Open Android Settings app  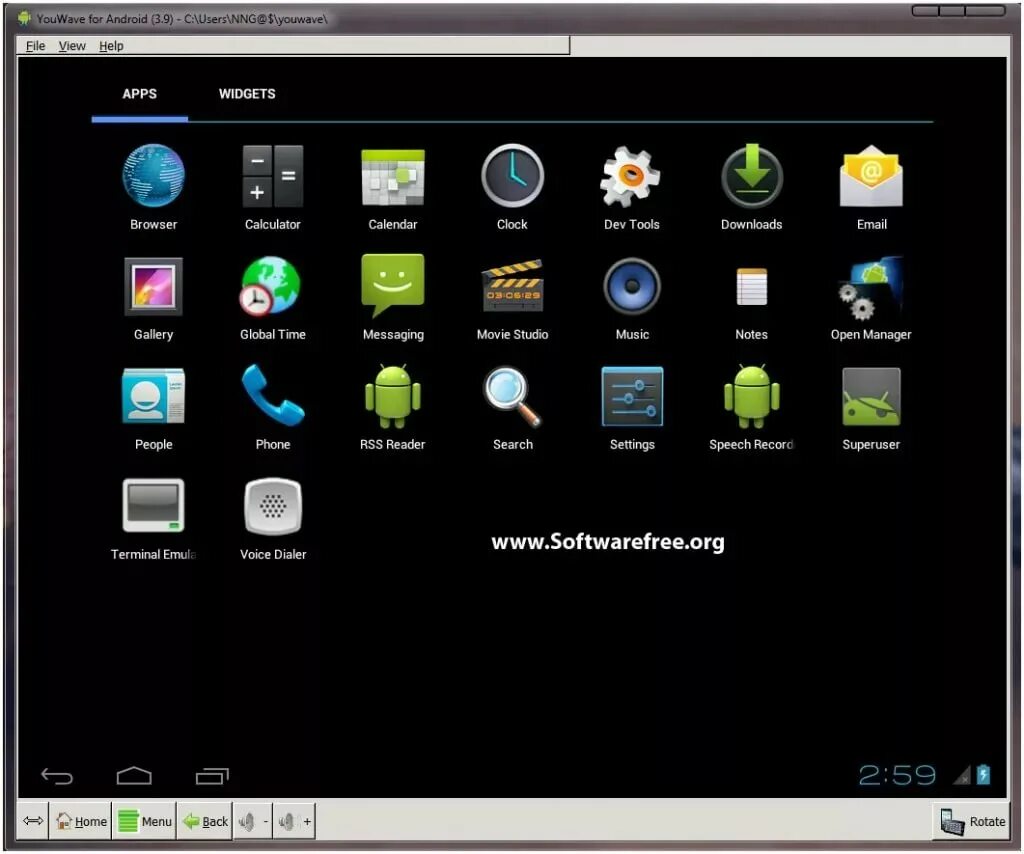[632, 407]
